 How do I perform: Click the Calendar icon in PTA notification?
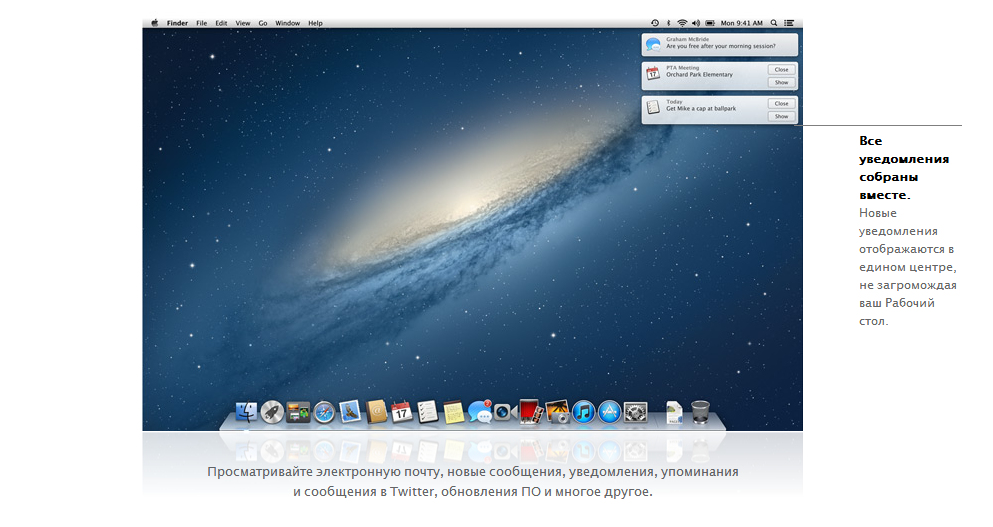653,73
